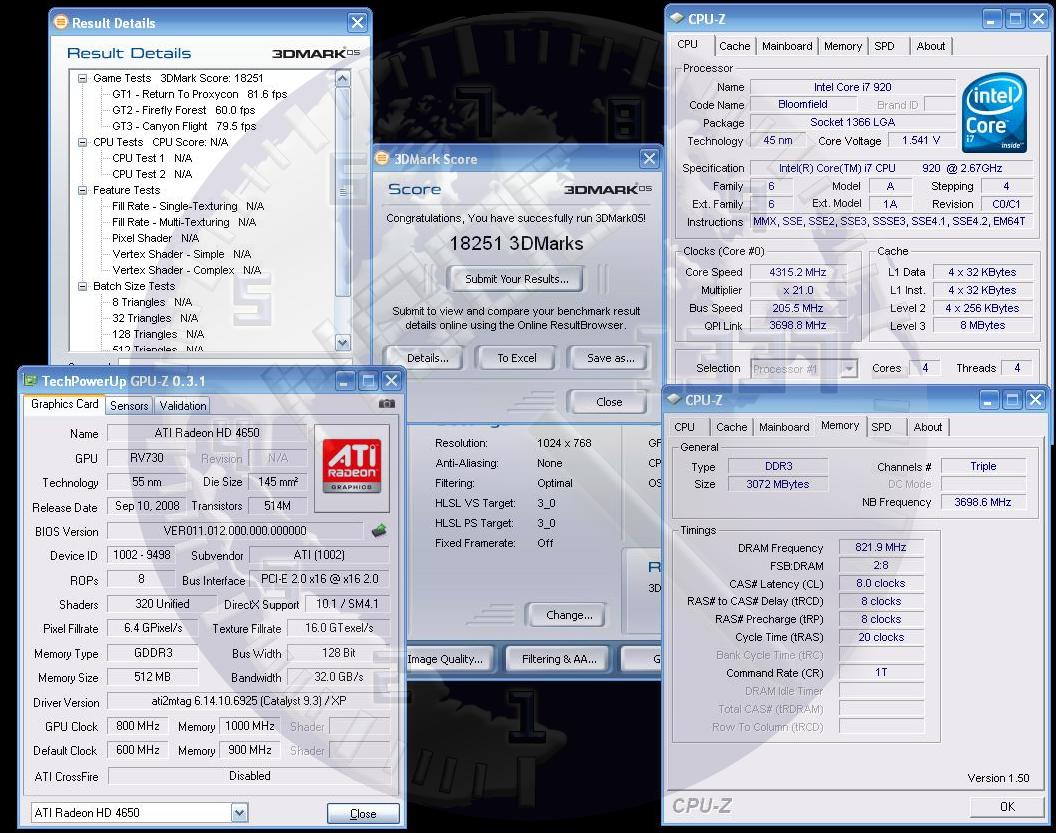
Task: Click the lower CPU-Z Memory window title icon
Action: pyautogui.click(x=673, y=399)
